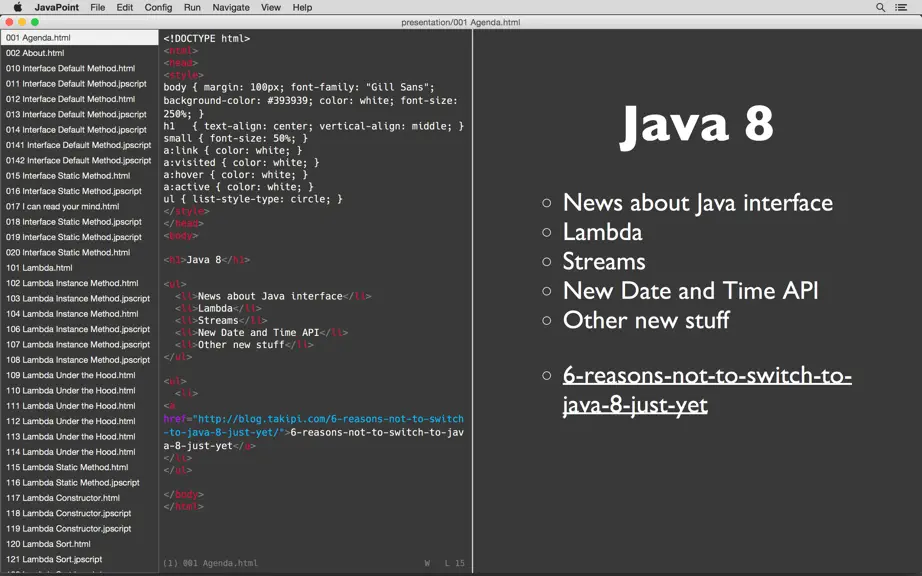Click the Spotlight search magnifier icon
This screenshot has height=576, width=922.
(880, 7)
